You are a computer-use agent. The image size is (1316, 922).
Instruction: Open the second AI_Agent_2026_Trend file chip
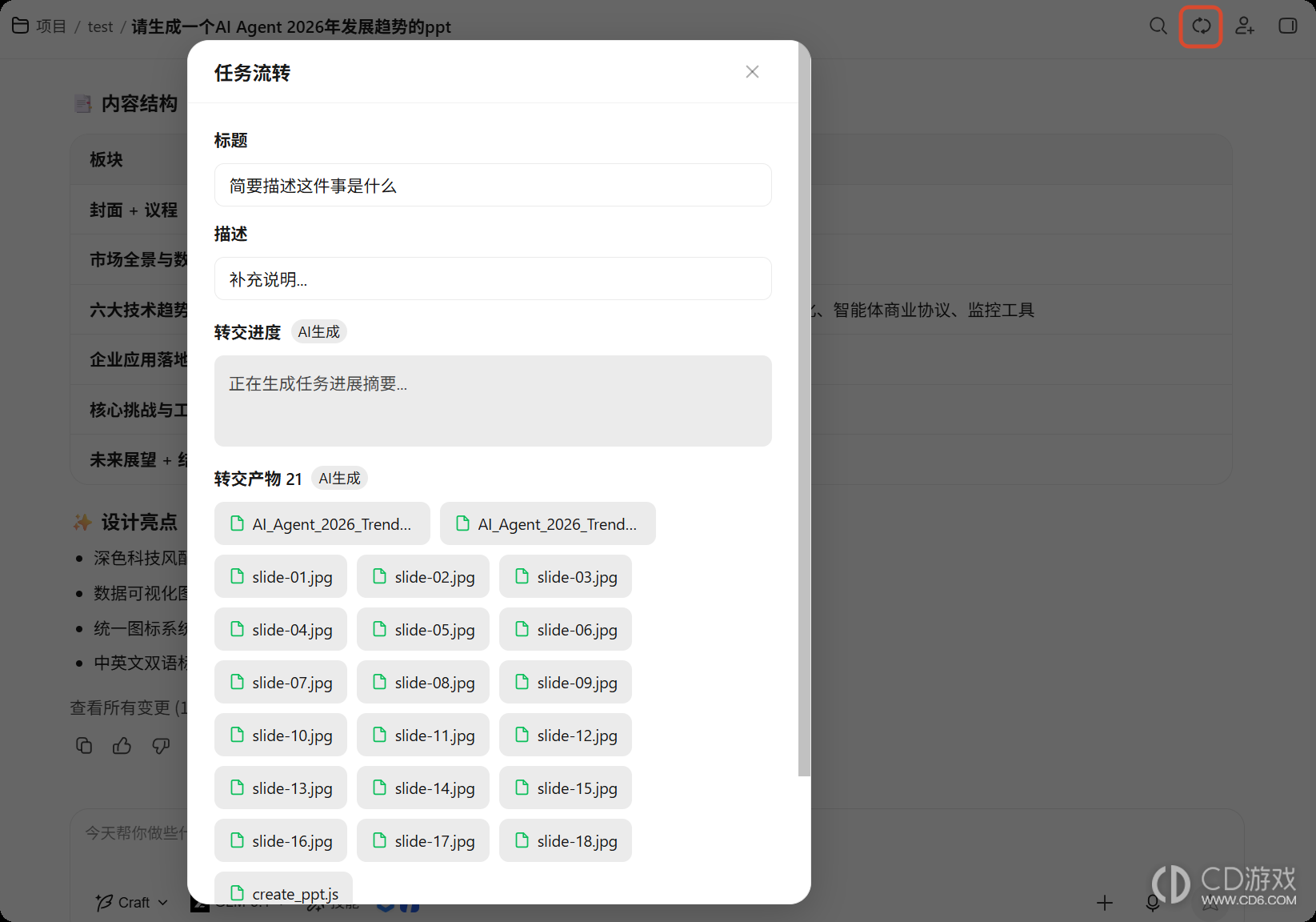point(548,524)
